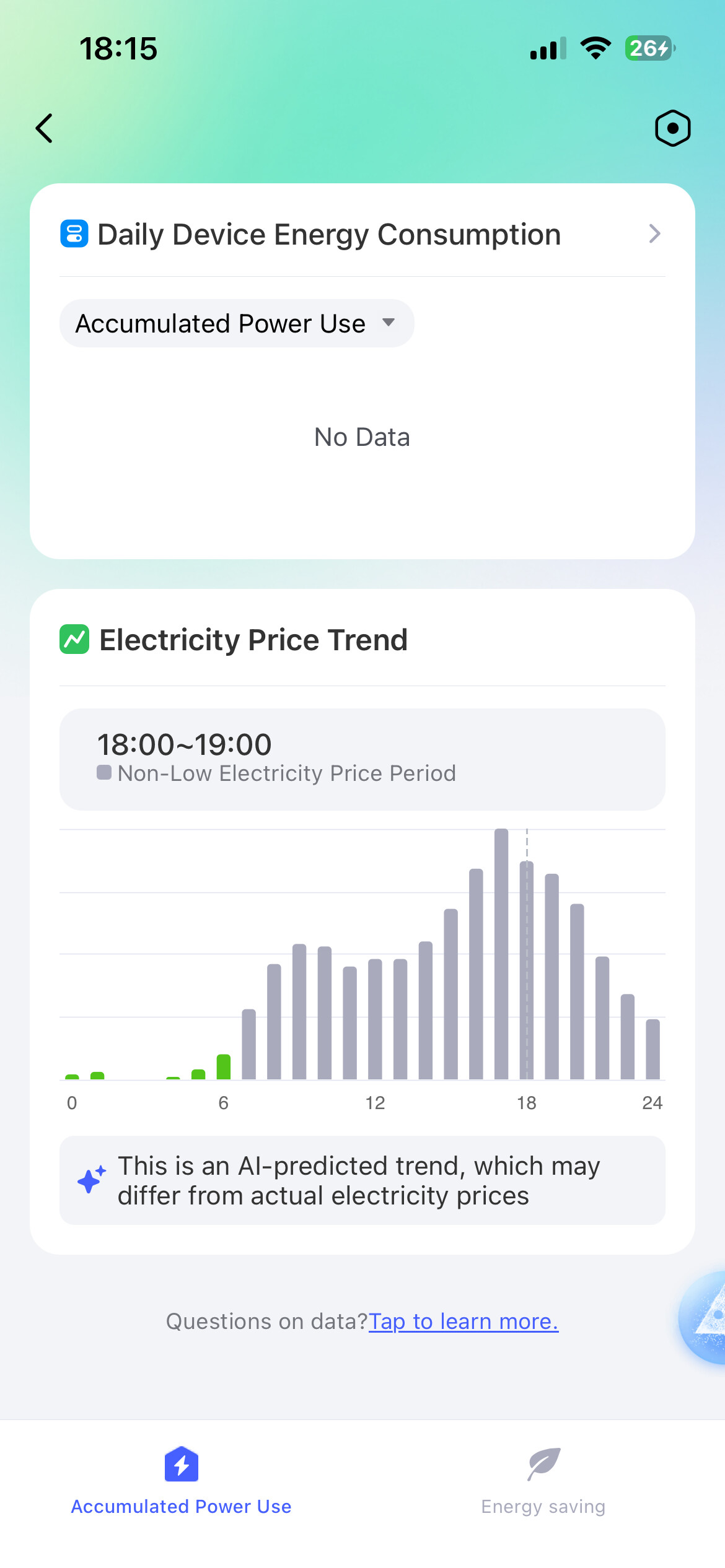Open the Accumulated Power Use dropdown

click(236, 323)
